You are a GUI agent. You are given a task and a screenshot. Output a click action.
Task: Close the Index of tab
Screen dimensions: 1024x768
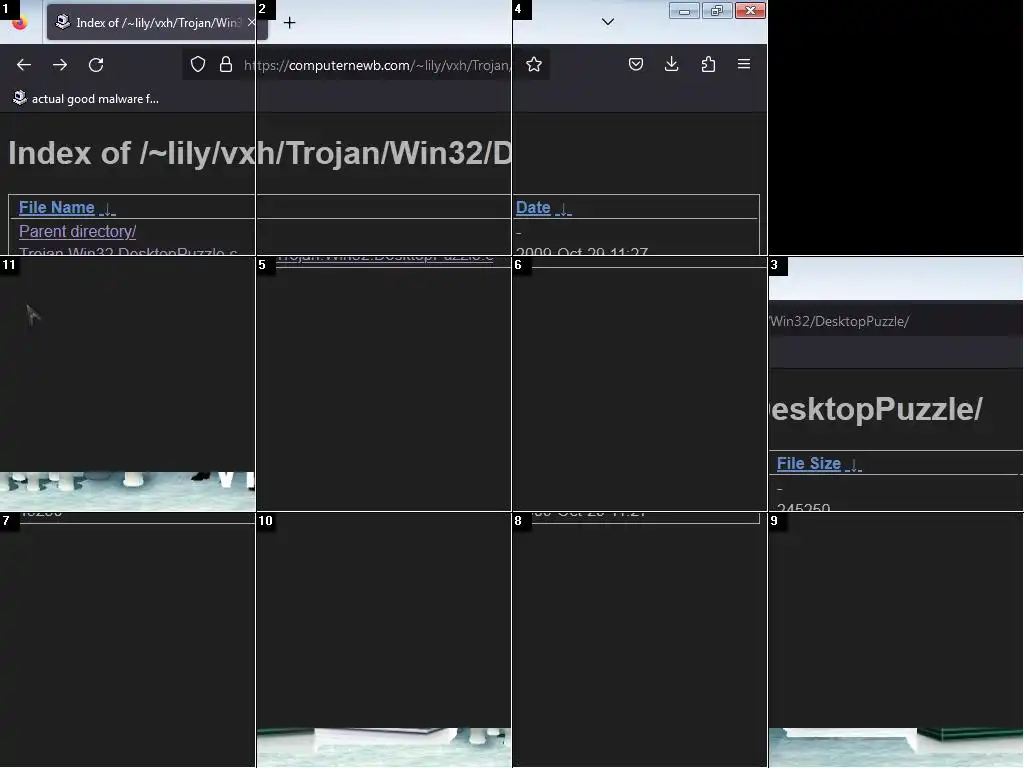pos(251,22)
